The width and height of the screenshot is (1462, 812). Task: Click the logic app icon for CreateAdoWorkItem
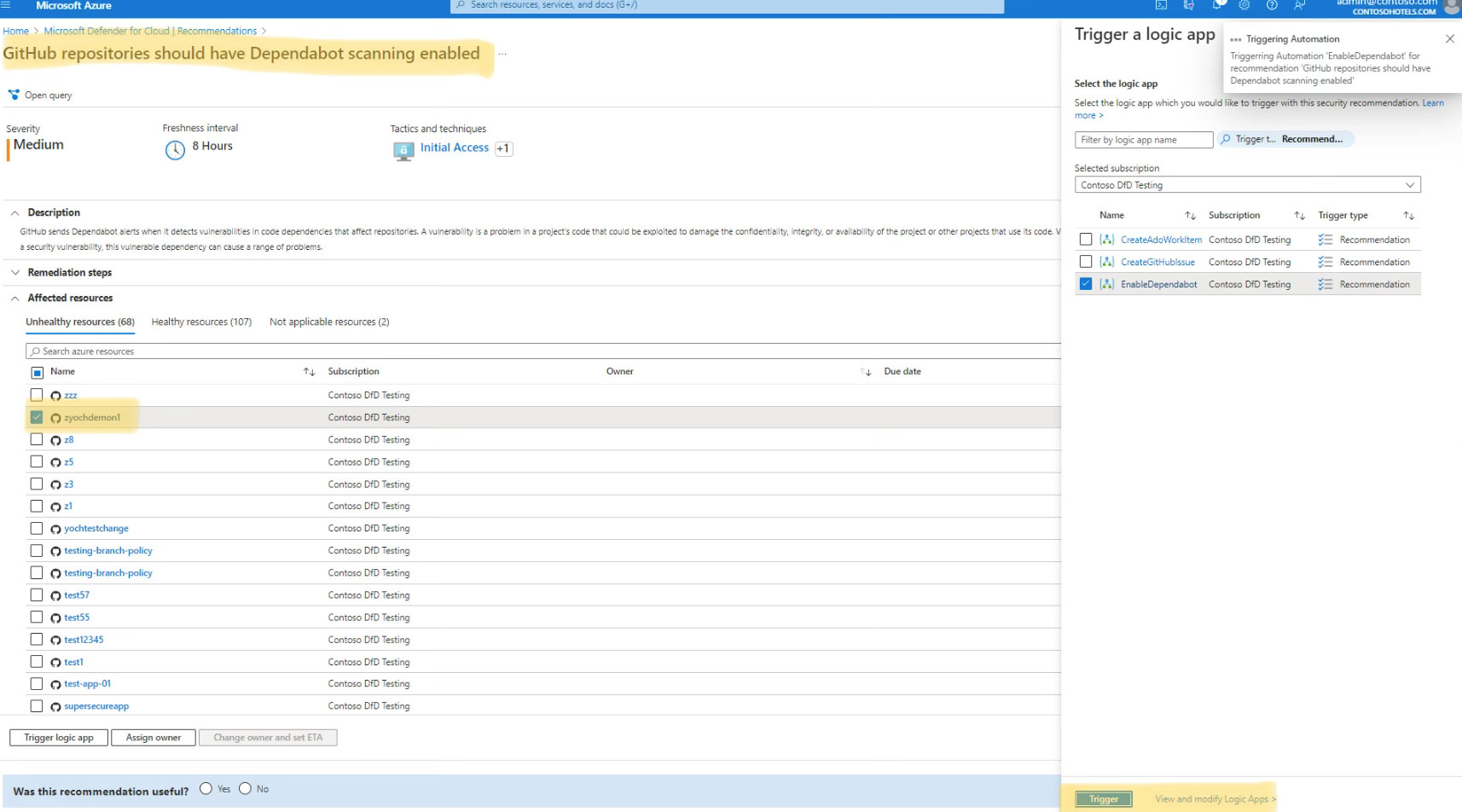coord(1107,240)
